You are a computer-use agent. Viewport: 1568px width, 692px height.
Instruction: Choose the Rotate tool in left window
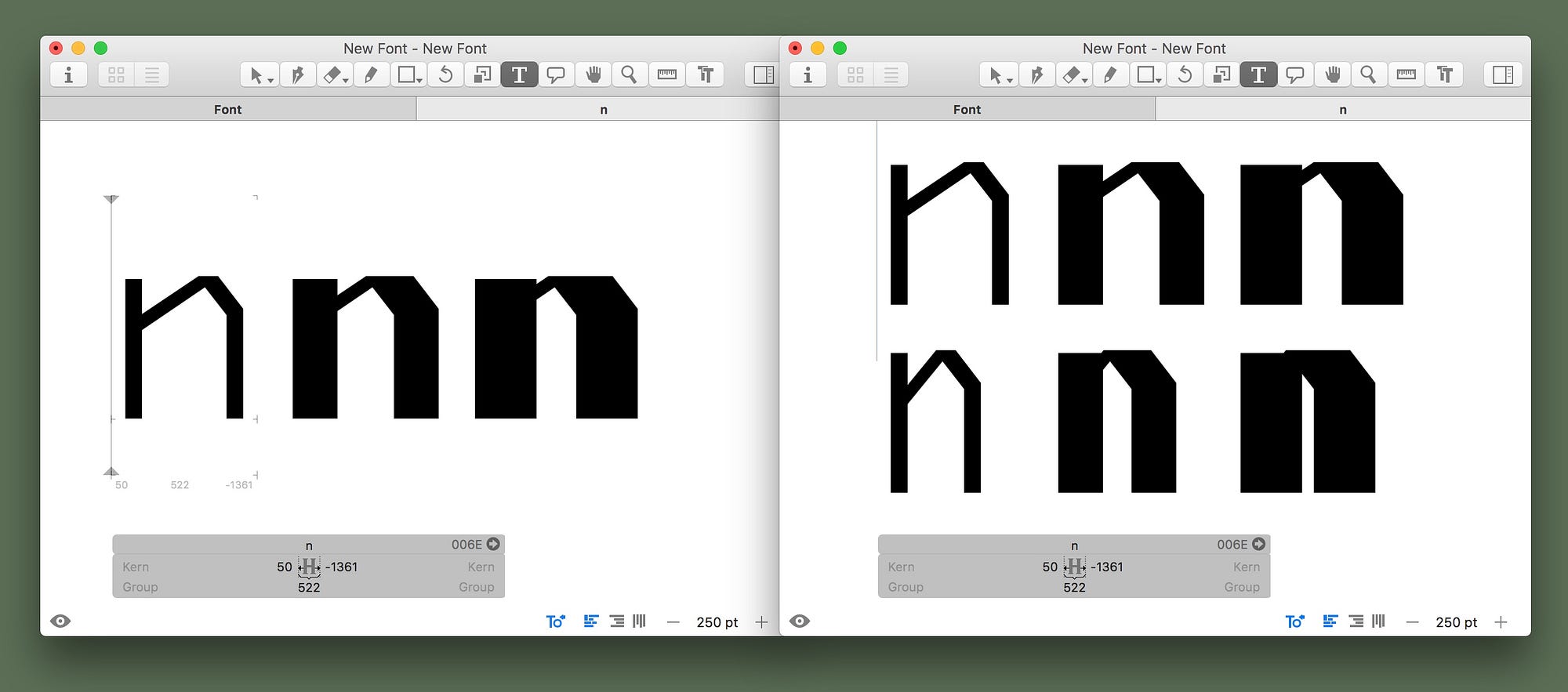[445, 74]
